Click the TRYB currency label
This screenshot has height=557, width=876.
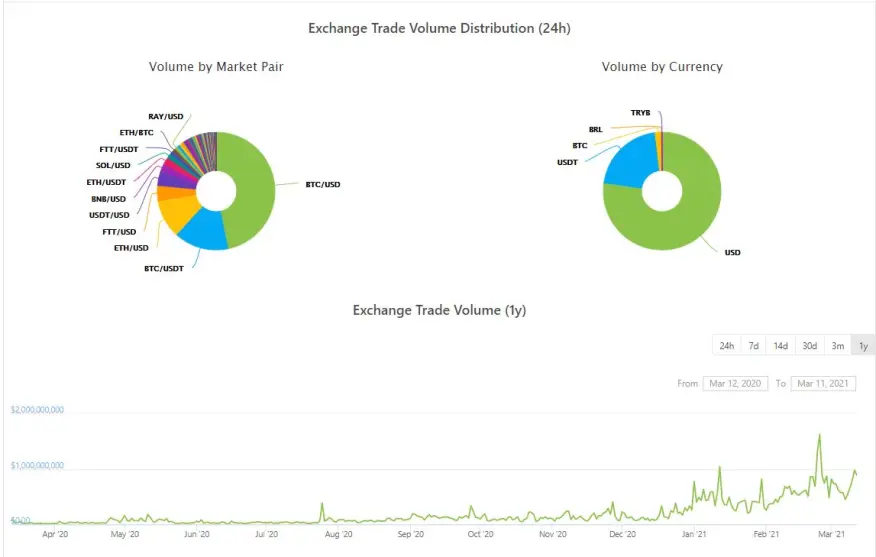[640, 112]
